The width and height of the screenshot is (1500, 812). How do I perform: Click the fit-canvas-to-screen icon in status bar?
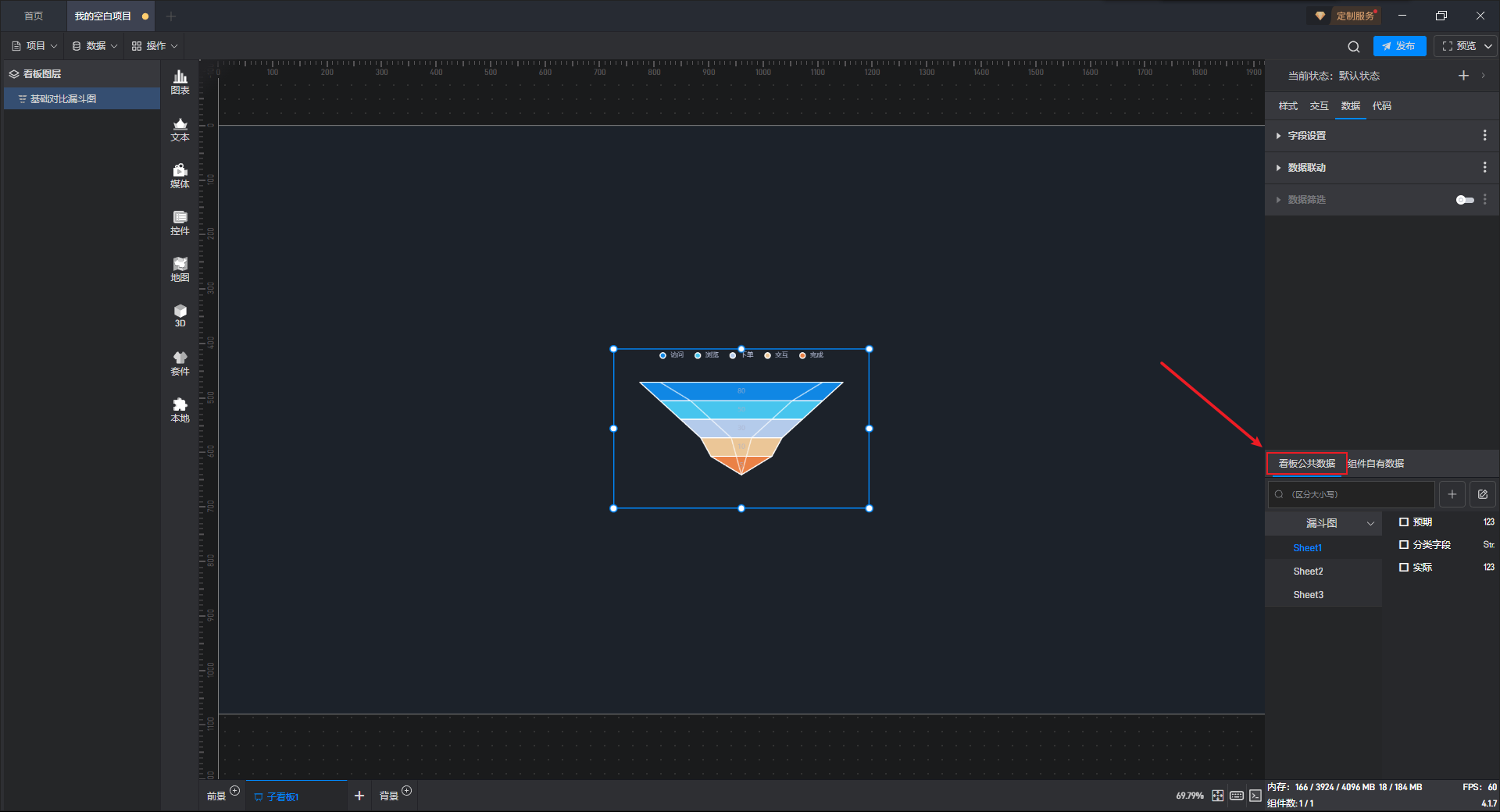1218,796
